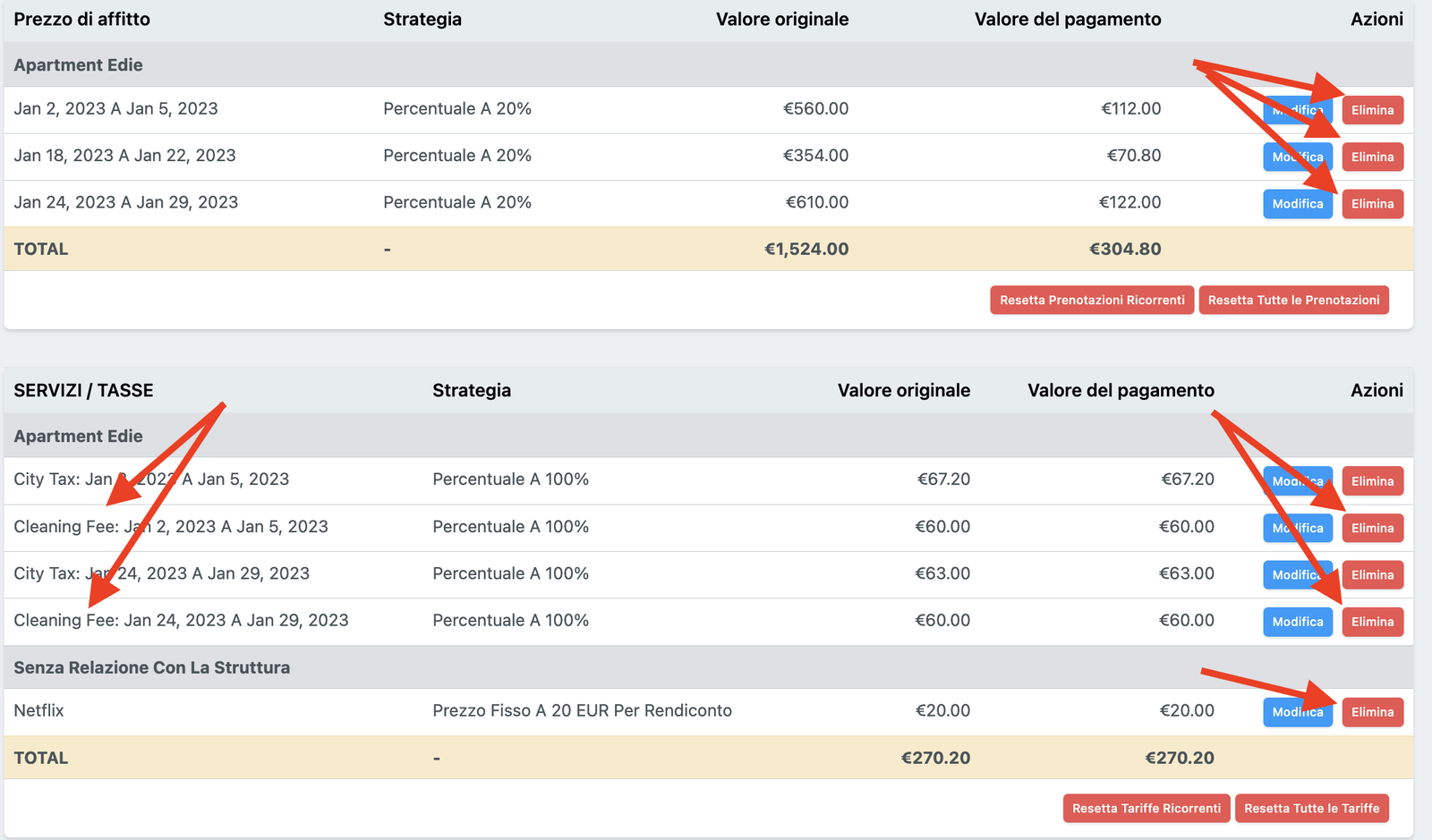Click Modifica for Jan 18 to Jan 22 rental

point(1298,157)
